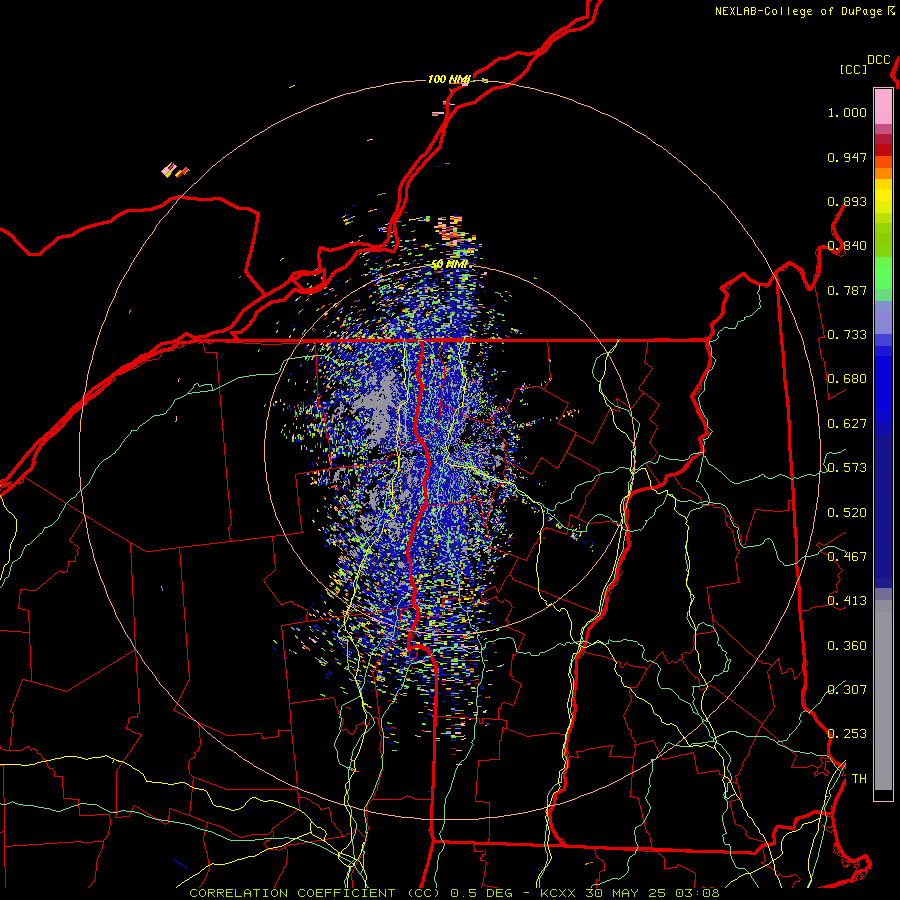
Task: Click the 0.733 scale value
Action: [847, 335]
